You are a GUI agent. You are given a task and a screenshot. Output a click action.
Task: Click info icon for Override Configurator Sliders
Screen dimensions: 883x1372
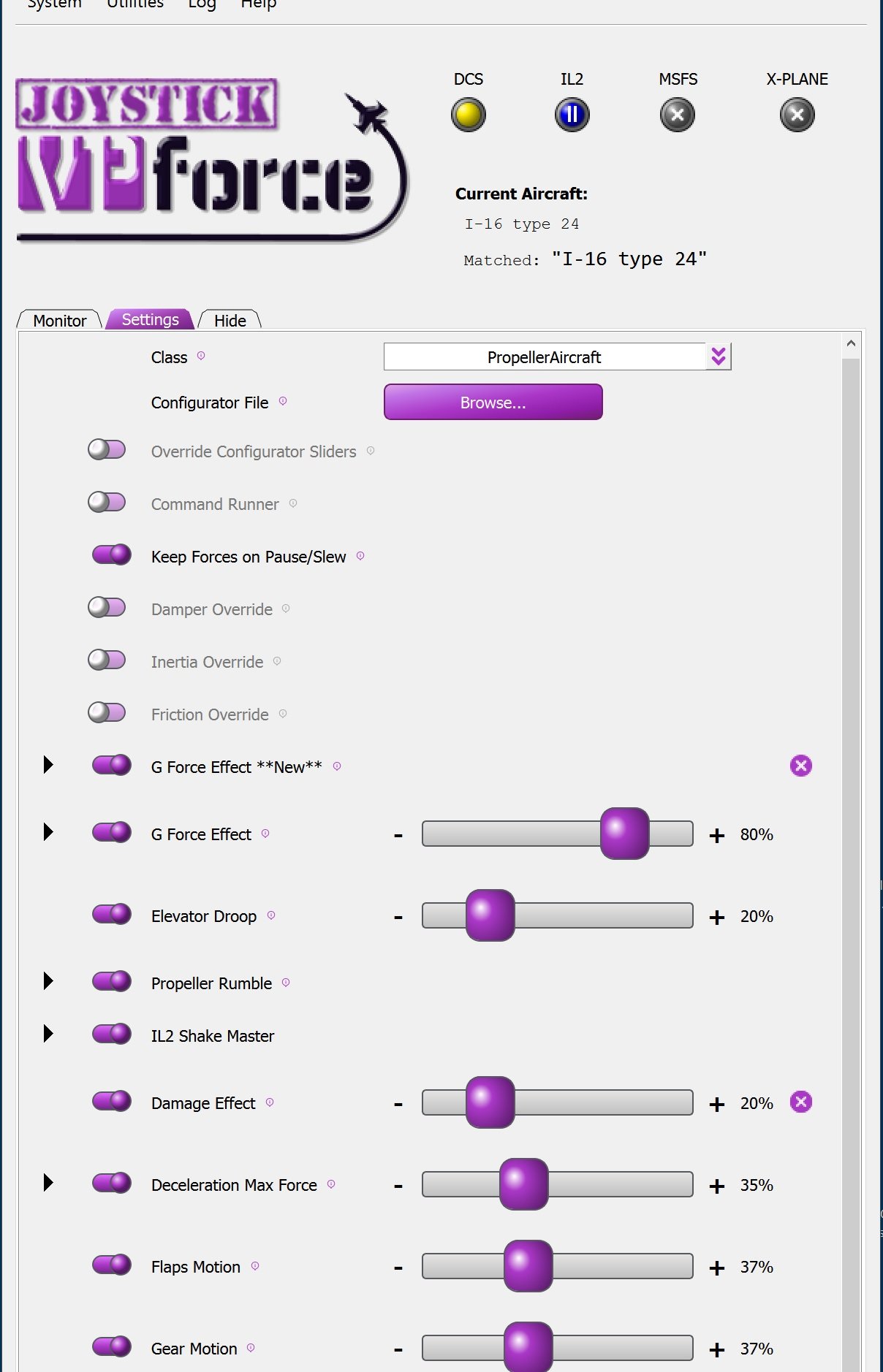pyautogui.click(x=371, y=451)
